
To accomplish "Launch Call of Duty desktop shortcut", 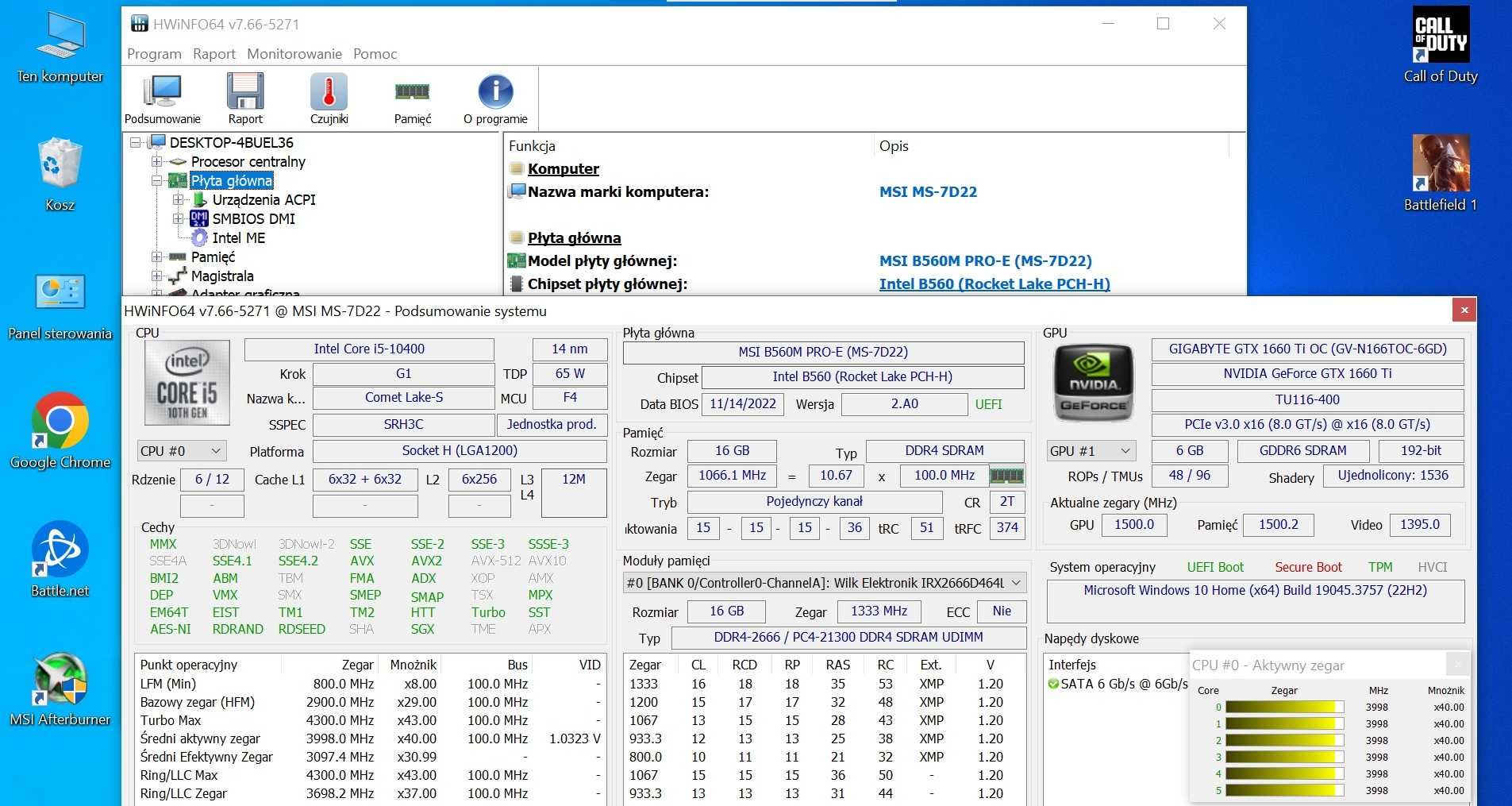I will click(x=1441, y=45).
